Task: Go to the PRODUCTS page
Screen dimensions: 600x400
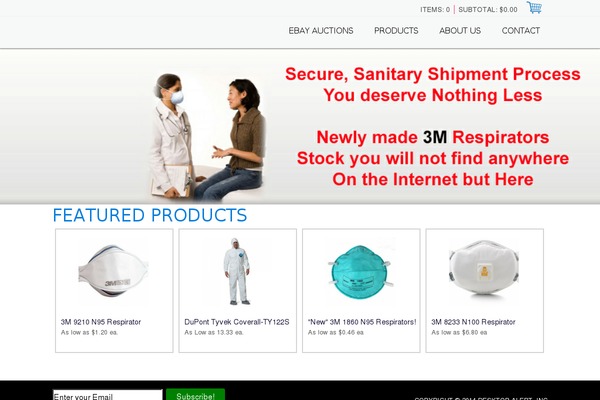Action: click(x=396, y=31)
